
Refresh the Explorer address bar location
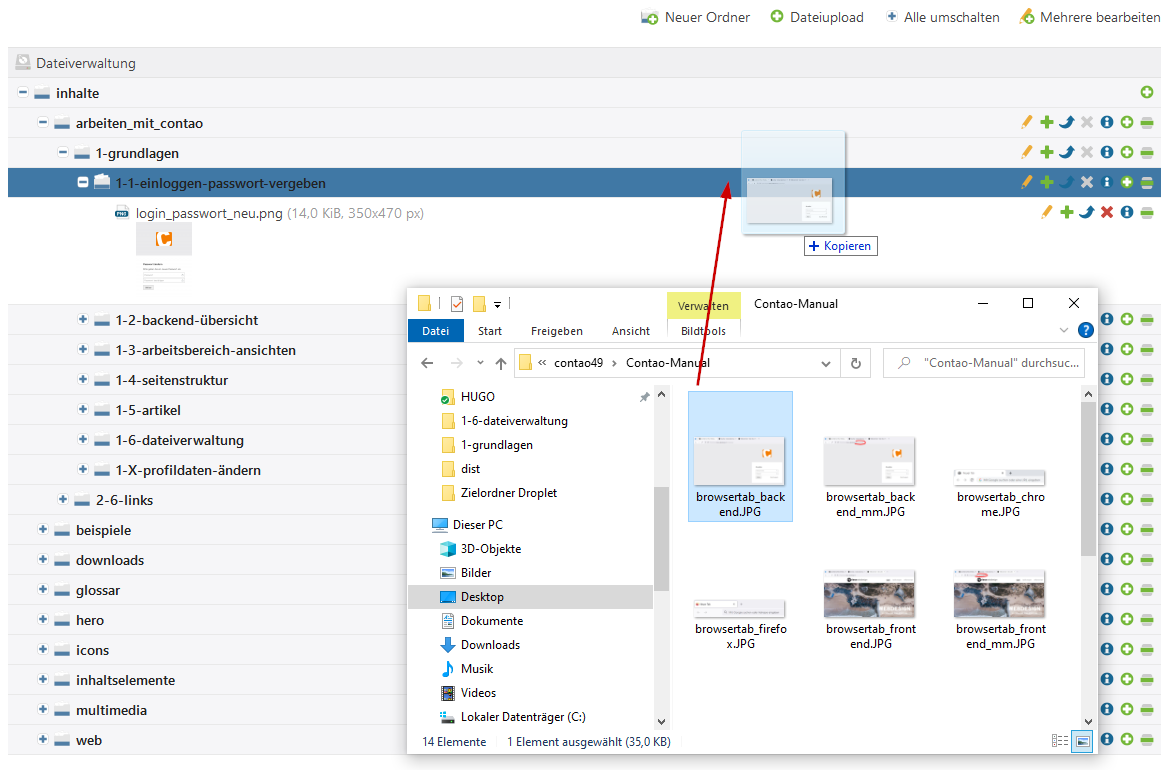[x=855, y=363]
